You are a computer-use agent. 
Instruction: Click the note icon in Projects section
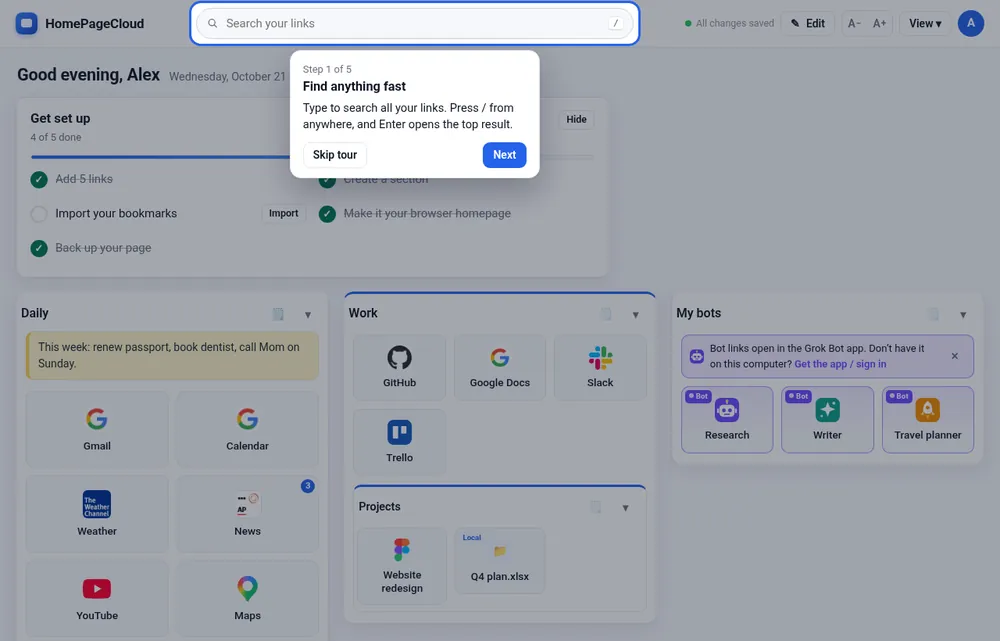tap(596, 507)
